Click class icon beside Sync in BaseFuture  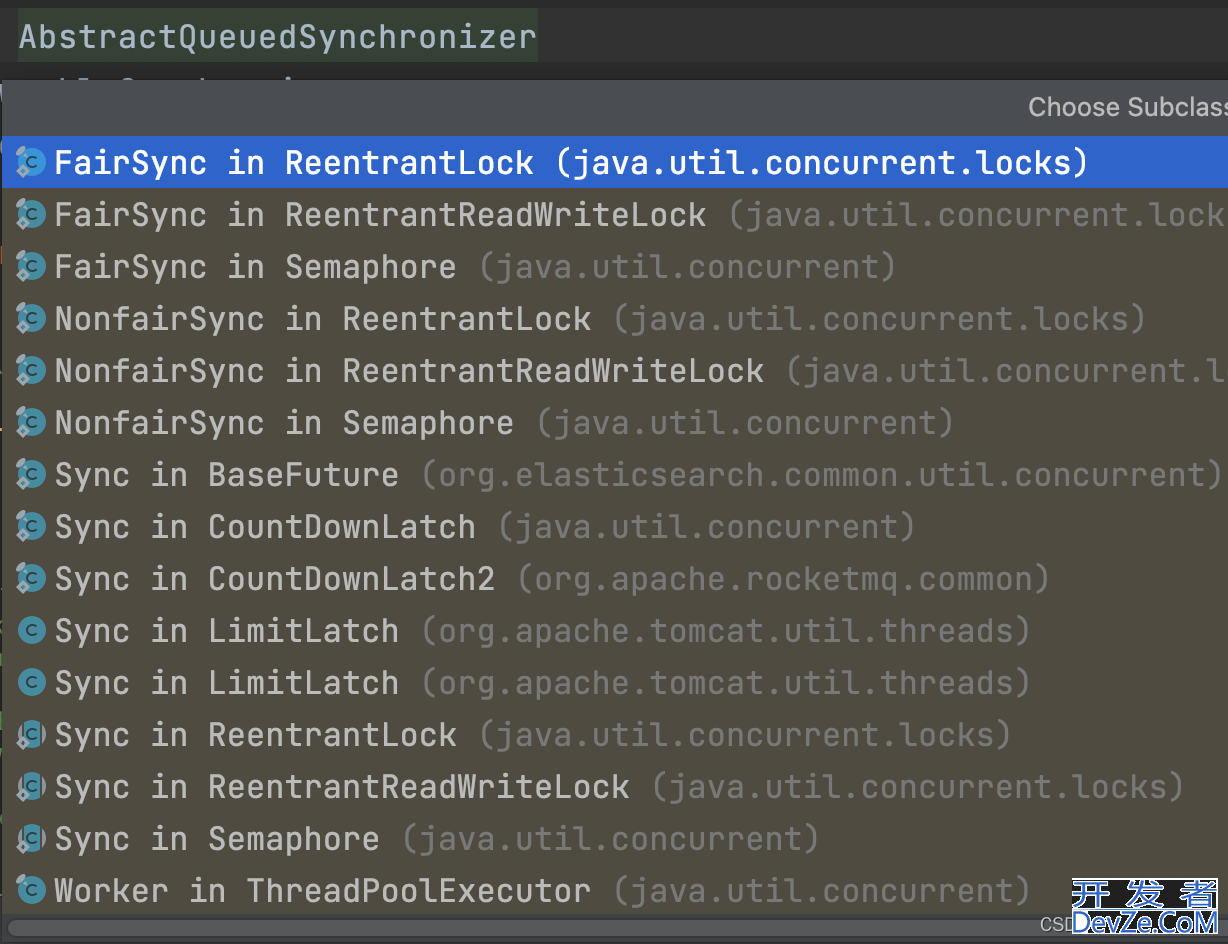pos(31,475)
